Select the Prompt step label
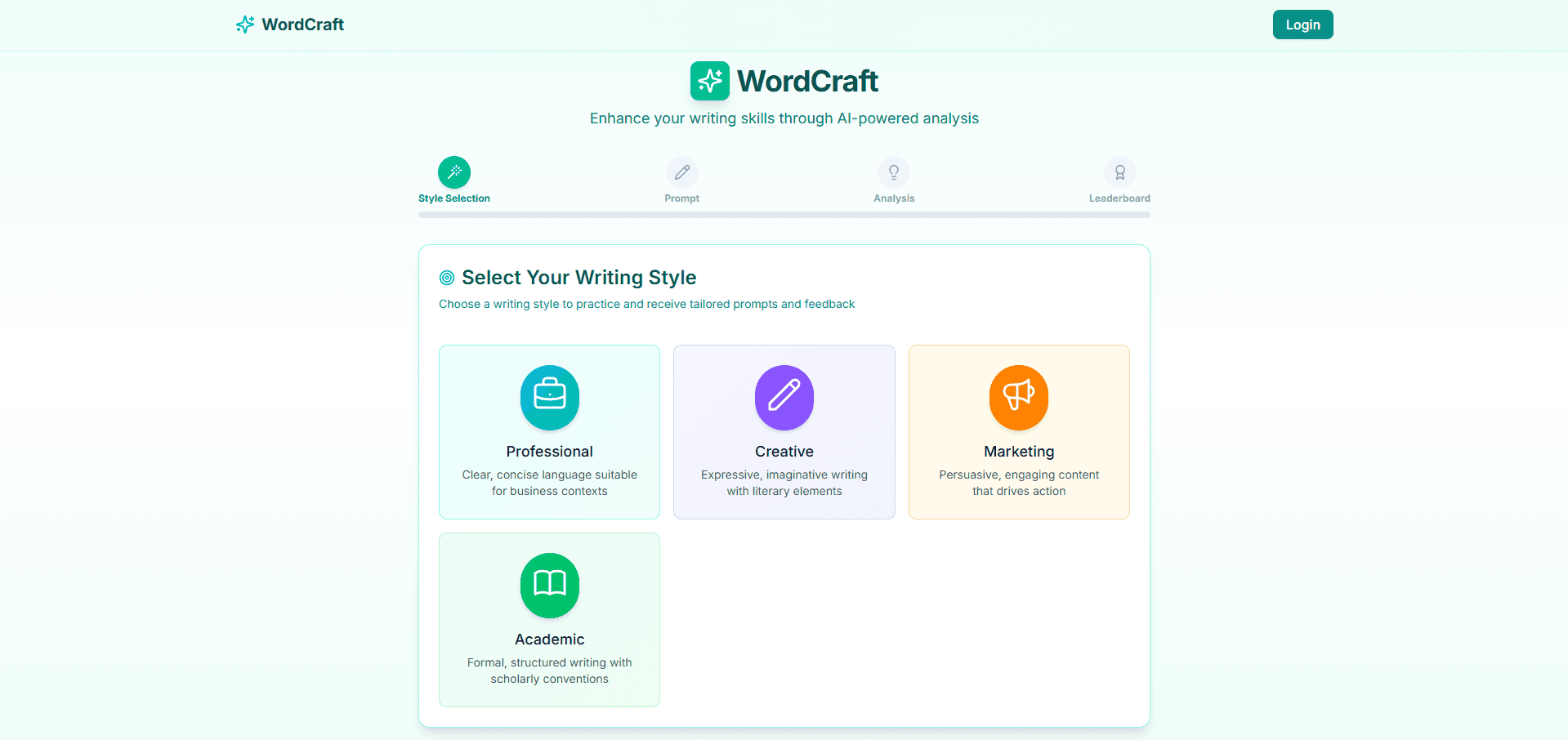The height and width of the screenshot is (740, 1568). 682,198
